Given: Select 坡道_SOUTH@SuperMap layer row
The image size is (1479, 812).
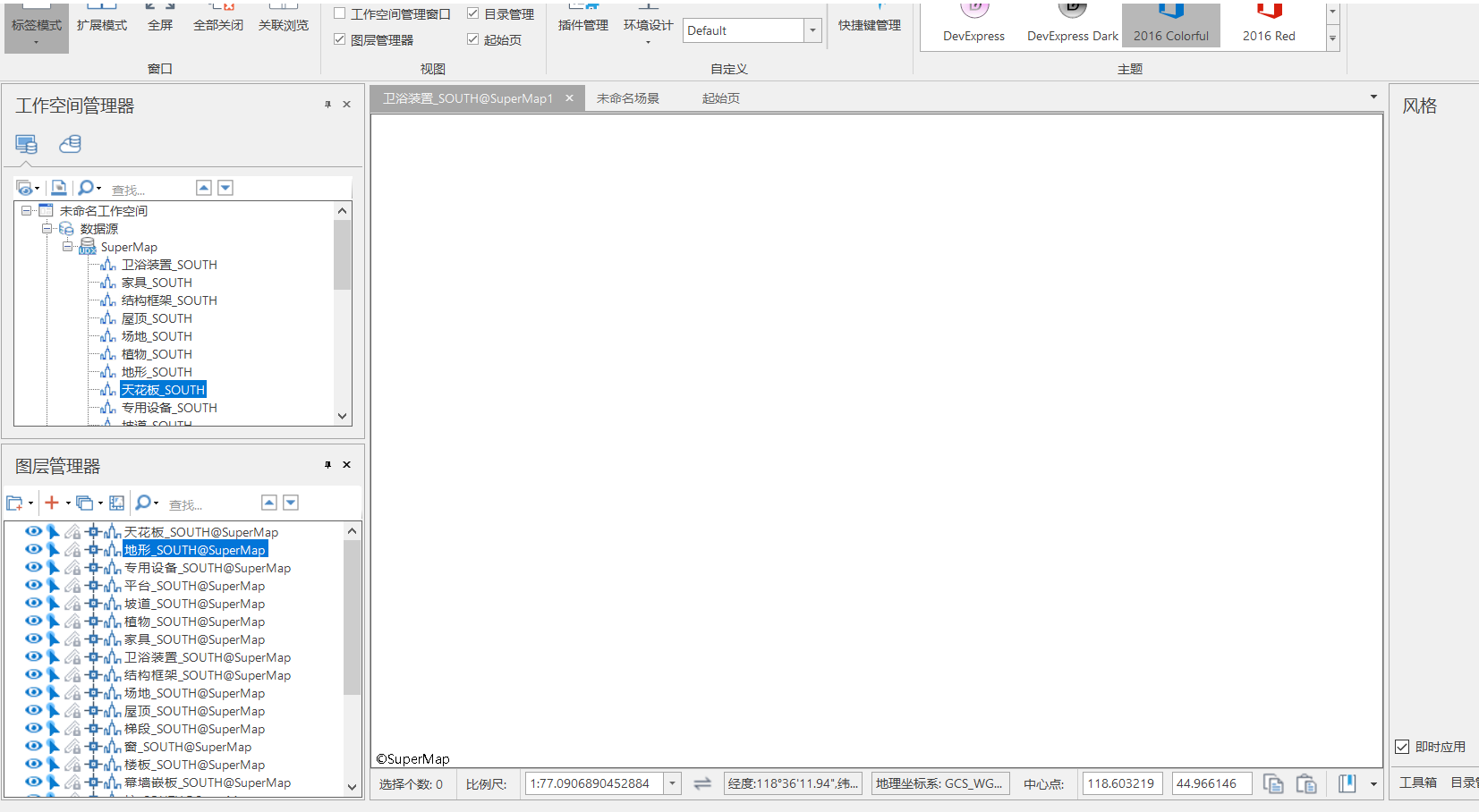Looking at the screenshot, I should coord(194,604).
